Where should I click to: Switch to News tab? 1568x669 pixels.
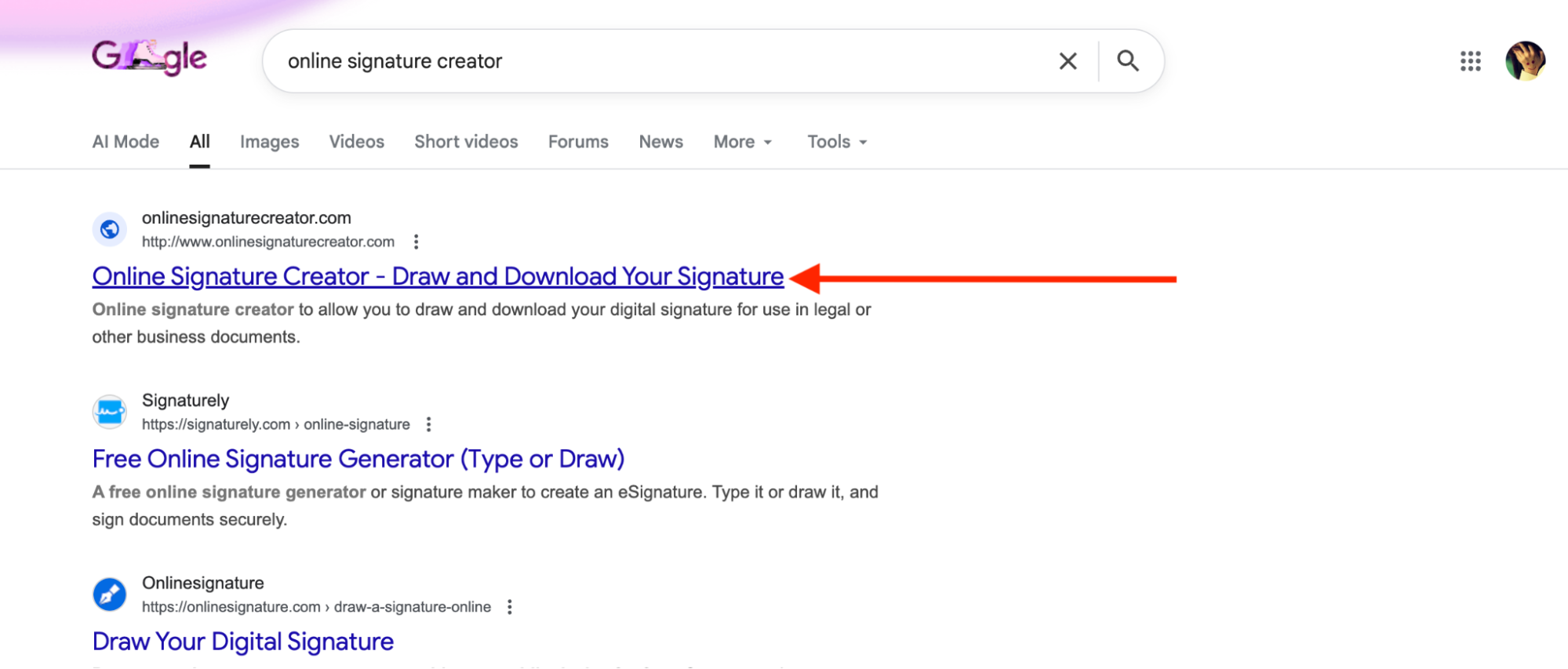click(x=660, y=142)
